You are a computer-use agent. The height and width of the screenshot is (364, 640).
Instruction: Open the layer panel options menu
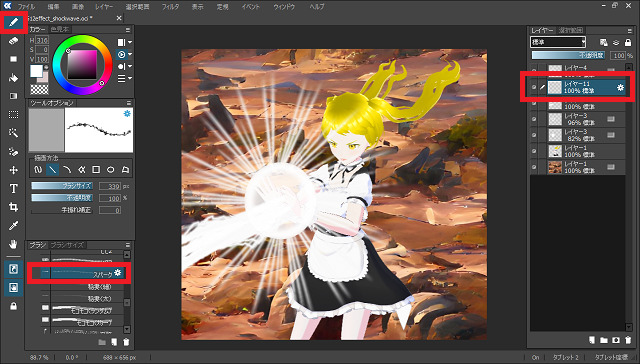click(629, 31)
